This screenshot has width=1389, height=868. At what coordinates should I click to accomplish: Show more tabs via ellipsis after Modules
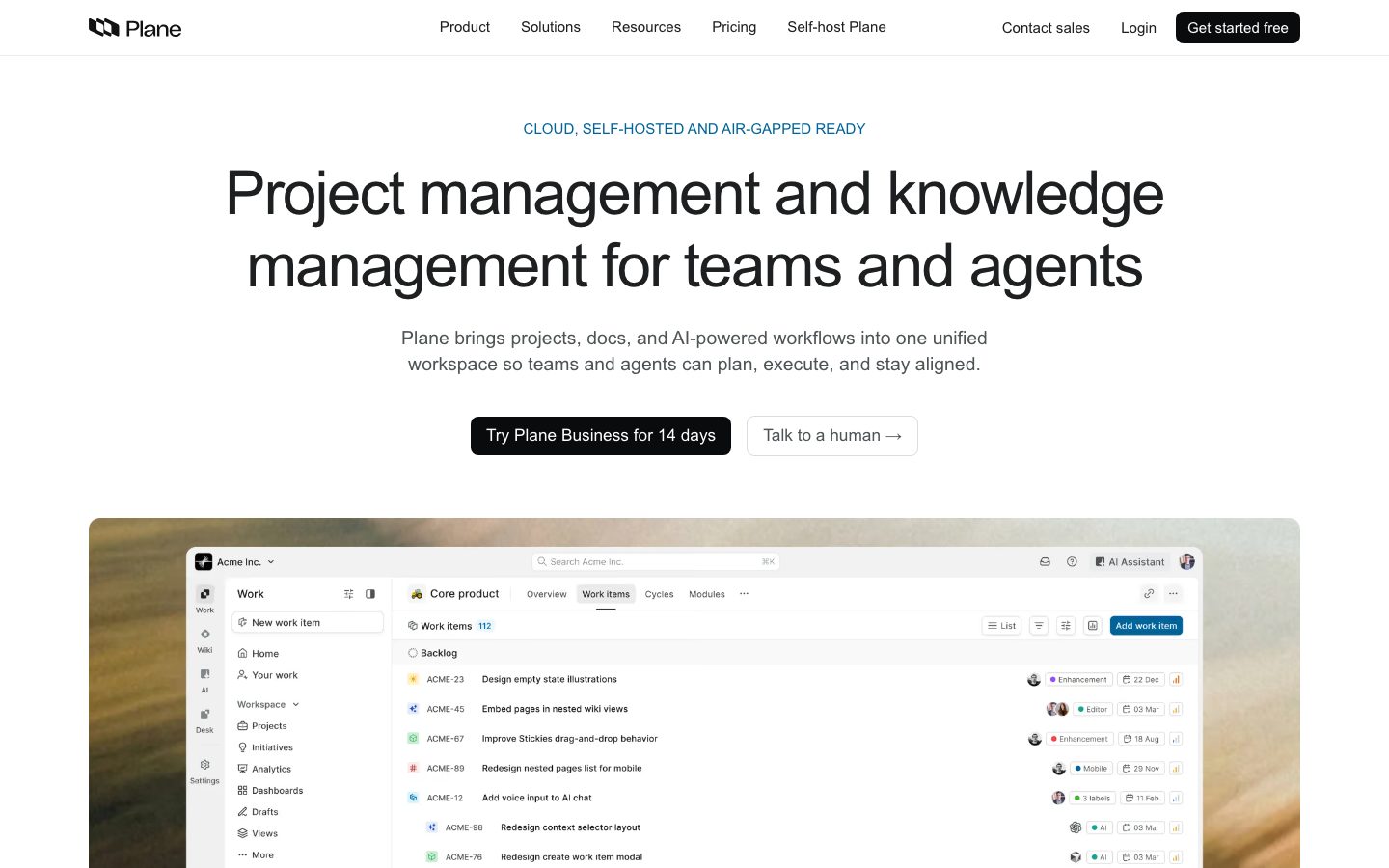tap(744, 594)
